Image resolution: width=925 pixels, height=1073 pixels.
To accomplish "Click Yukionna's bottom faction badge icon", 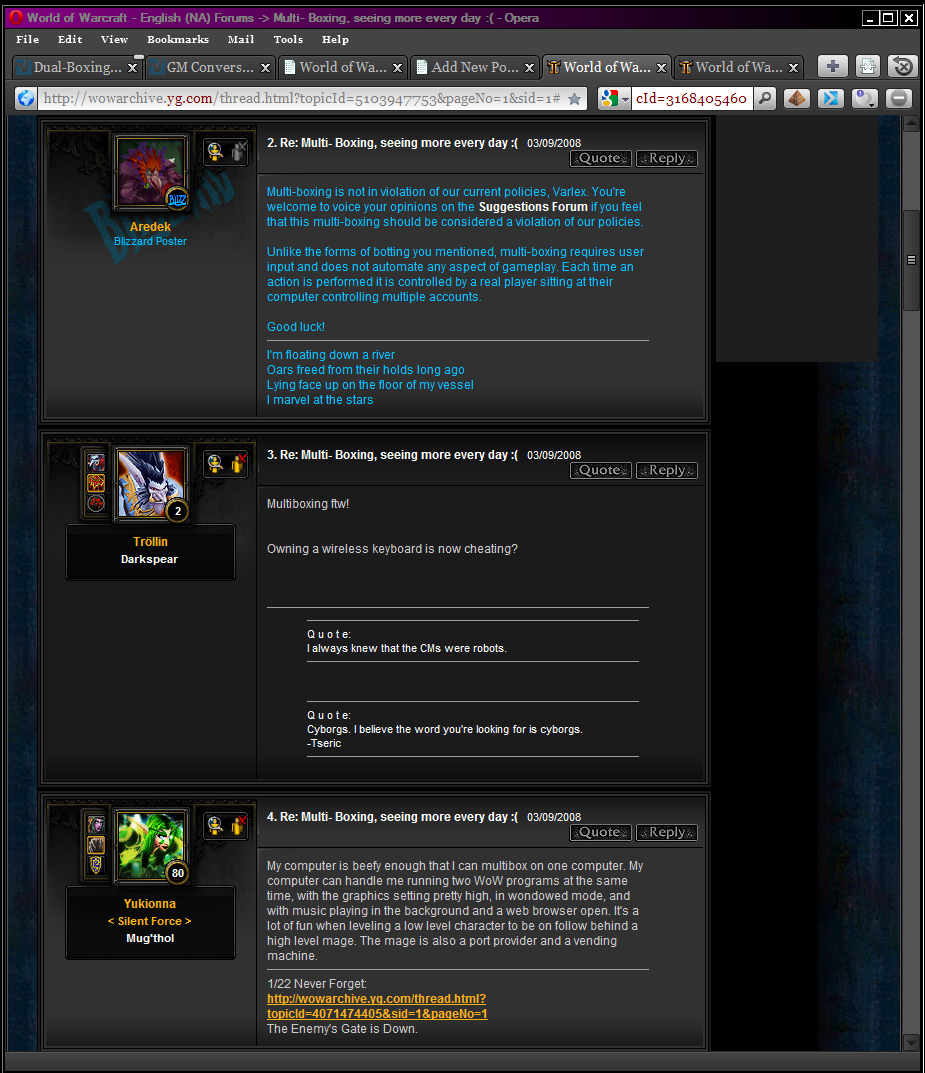I will [96, 866].
